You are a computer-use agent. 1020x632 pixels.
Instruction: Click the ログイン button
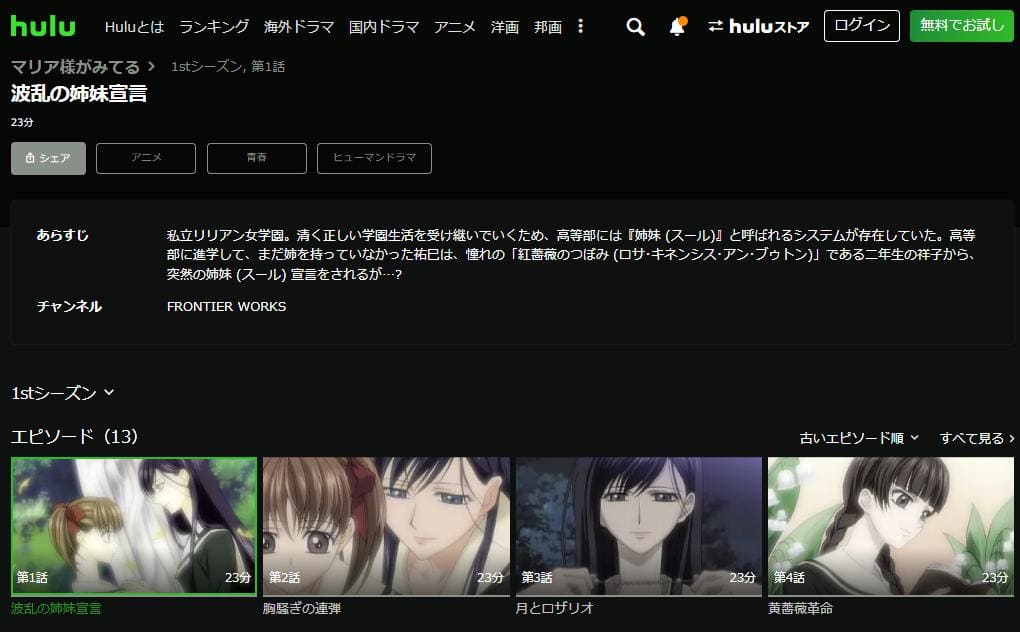point(861,25)
